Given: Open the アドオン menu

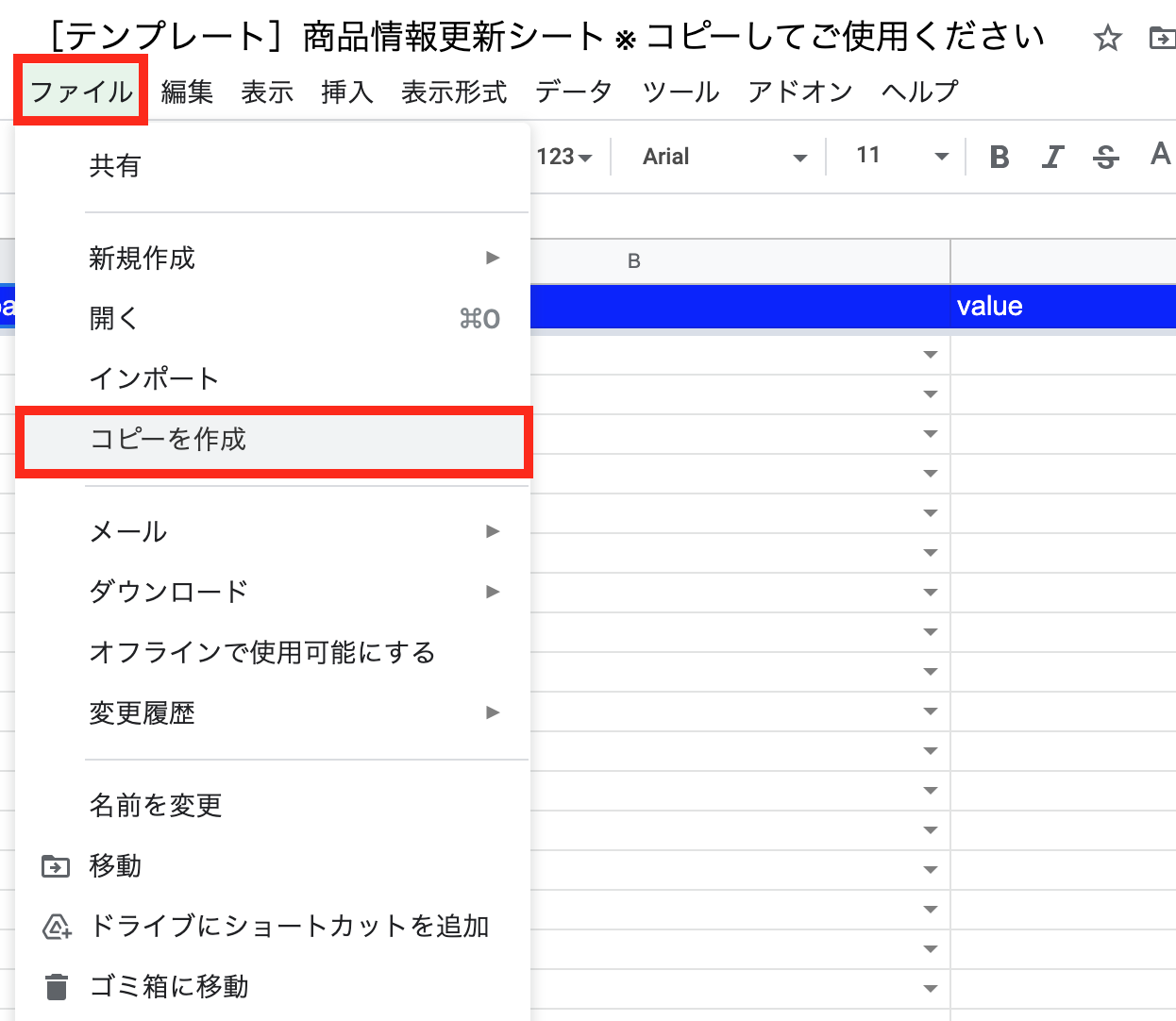Looking at the screenshot, I should (x=798, y=92).
